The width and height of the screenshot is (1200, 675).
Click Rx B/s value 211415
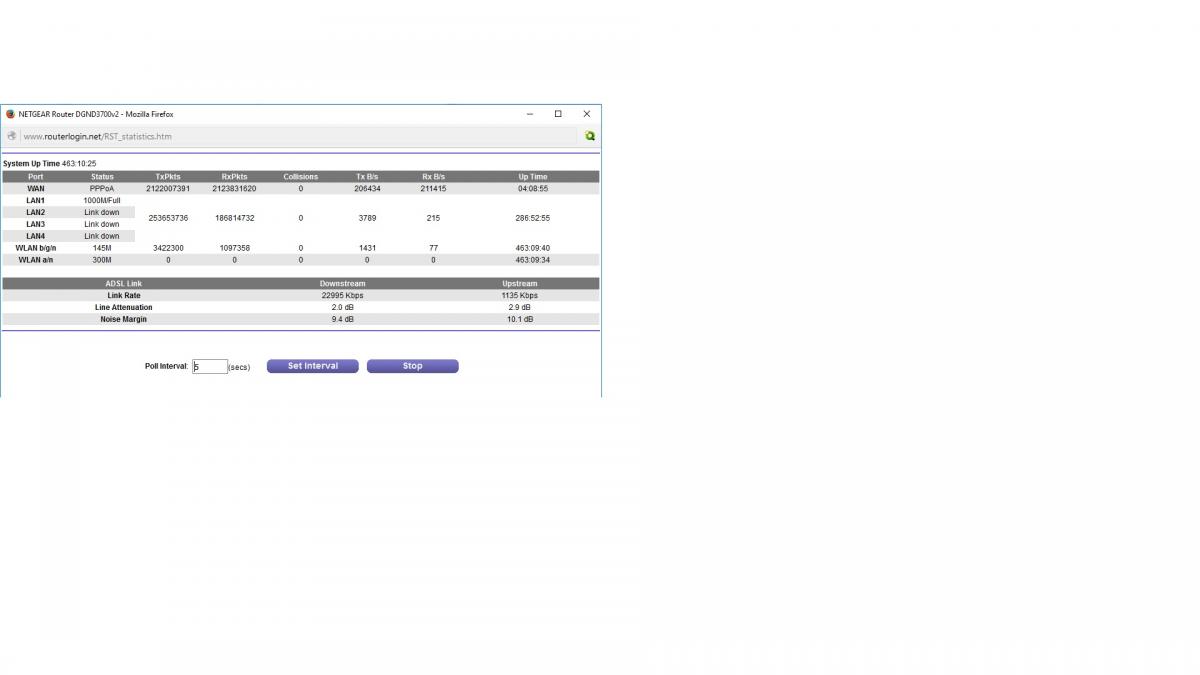pyautogui.click(x=434, y=188)
